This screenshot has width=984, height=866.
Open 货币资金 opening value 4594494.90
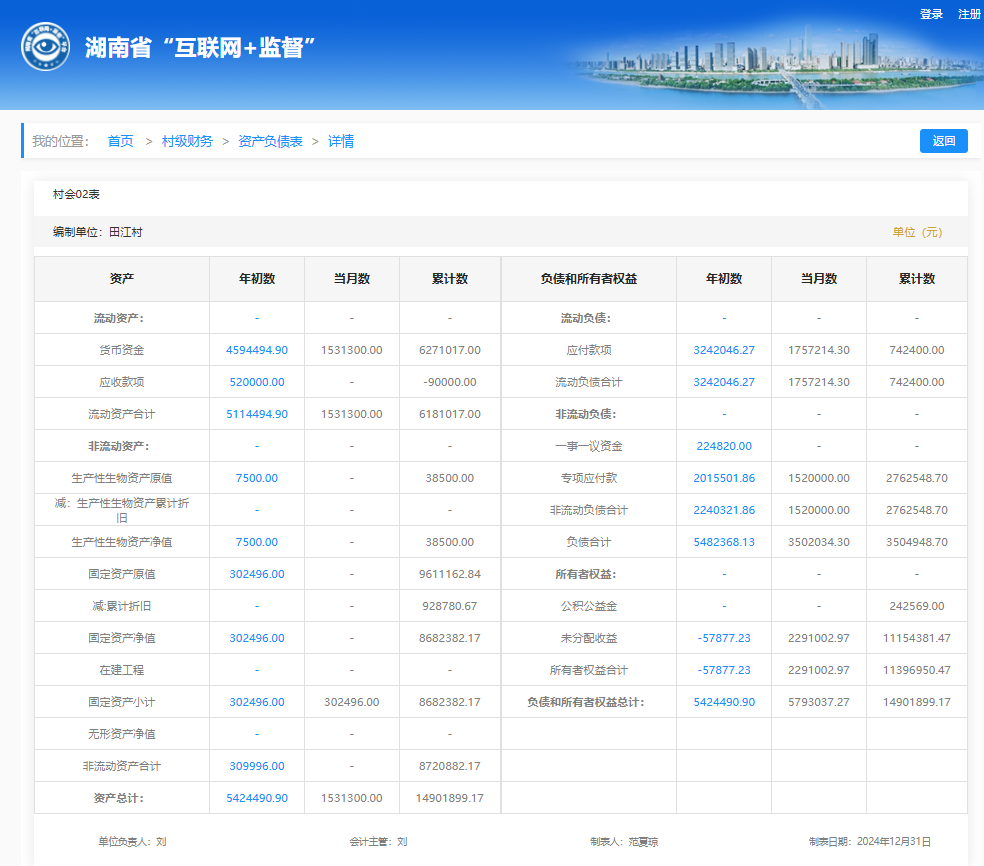pyautogui.click(x=257, y=350)
